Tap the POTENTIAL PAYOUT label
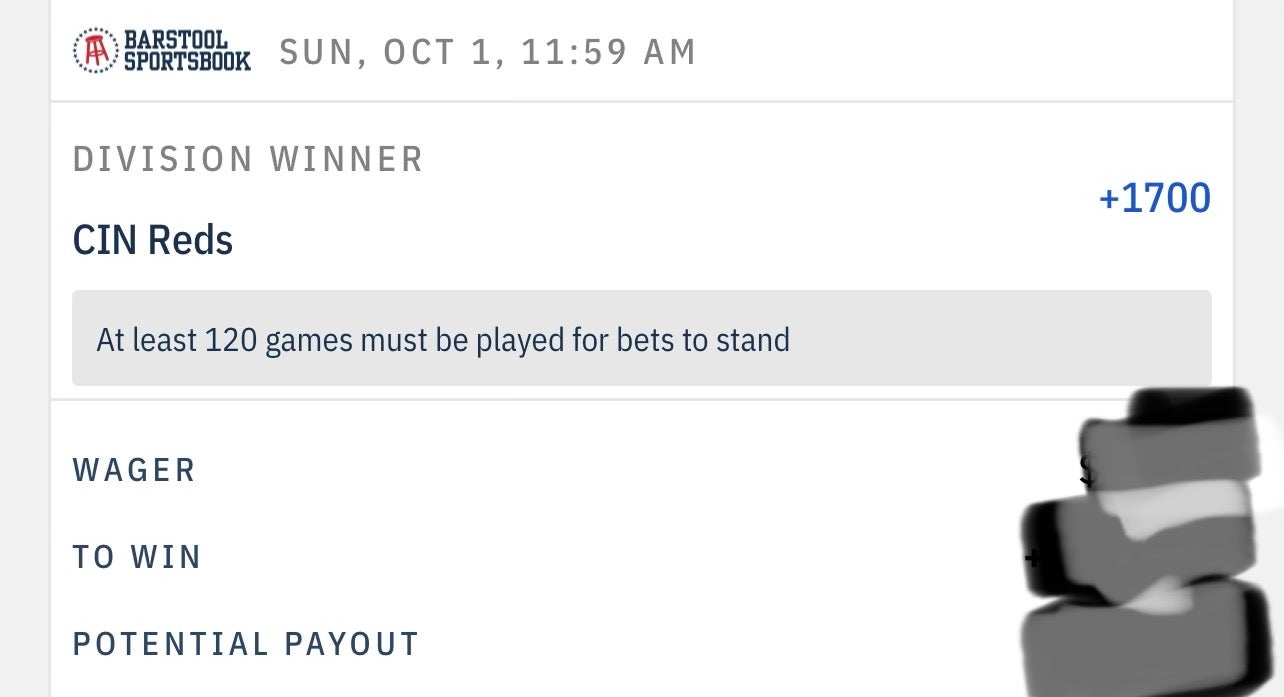 (x=246, y=644)
